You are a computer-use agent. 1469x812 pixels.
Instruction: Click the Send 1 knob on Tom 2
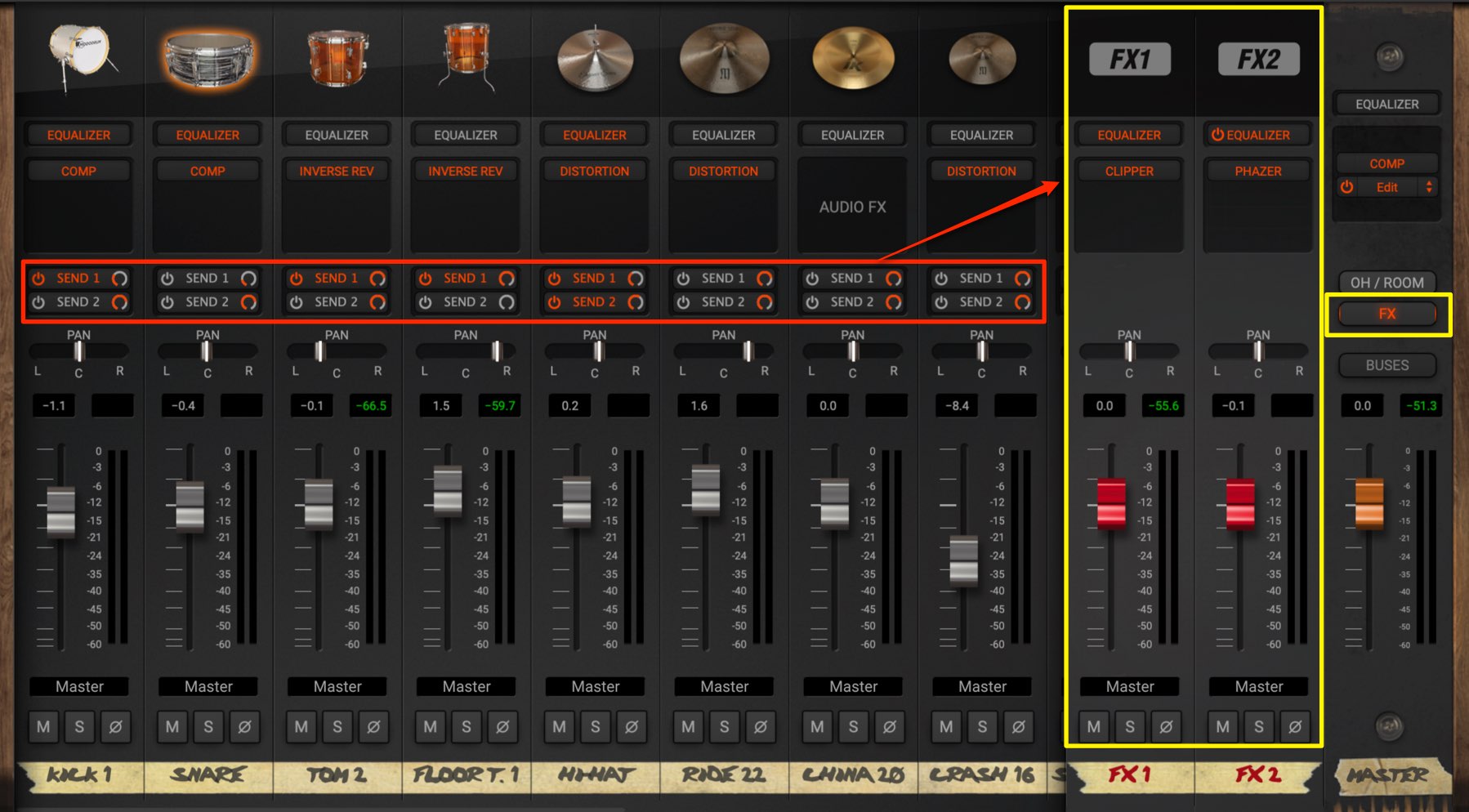pyautogui.click(x=377, y=279)
